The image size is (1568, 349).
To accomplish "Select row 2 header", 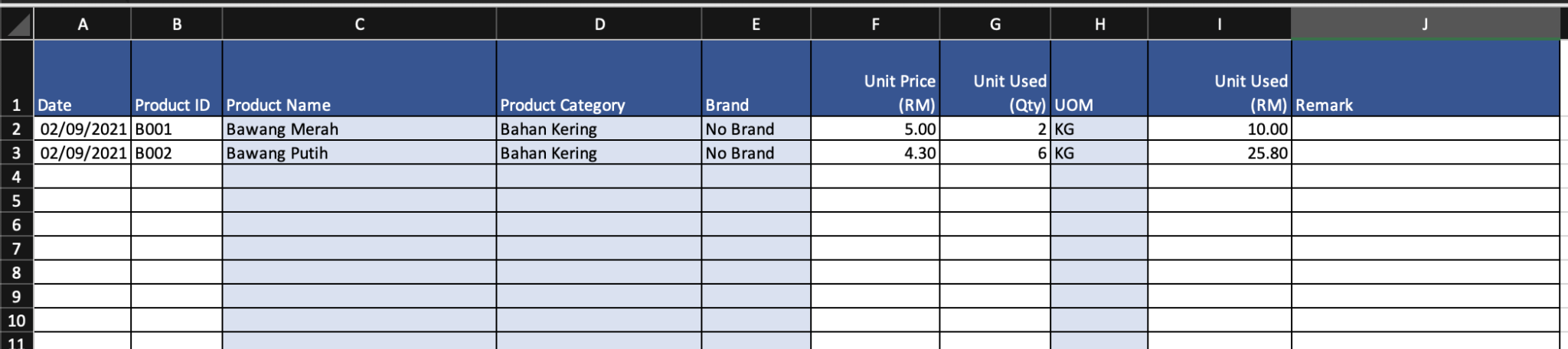I will pyautogui.click(x=16, y=129).
